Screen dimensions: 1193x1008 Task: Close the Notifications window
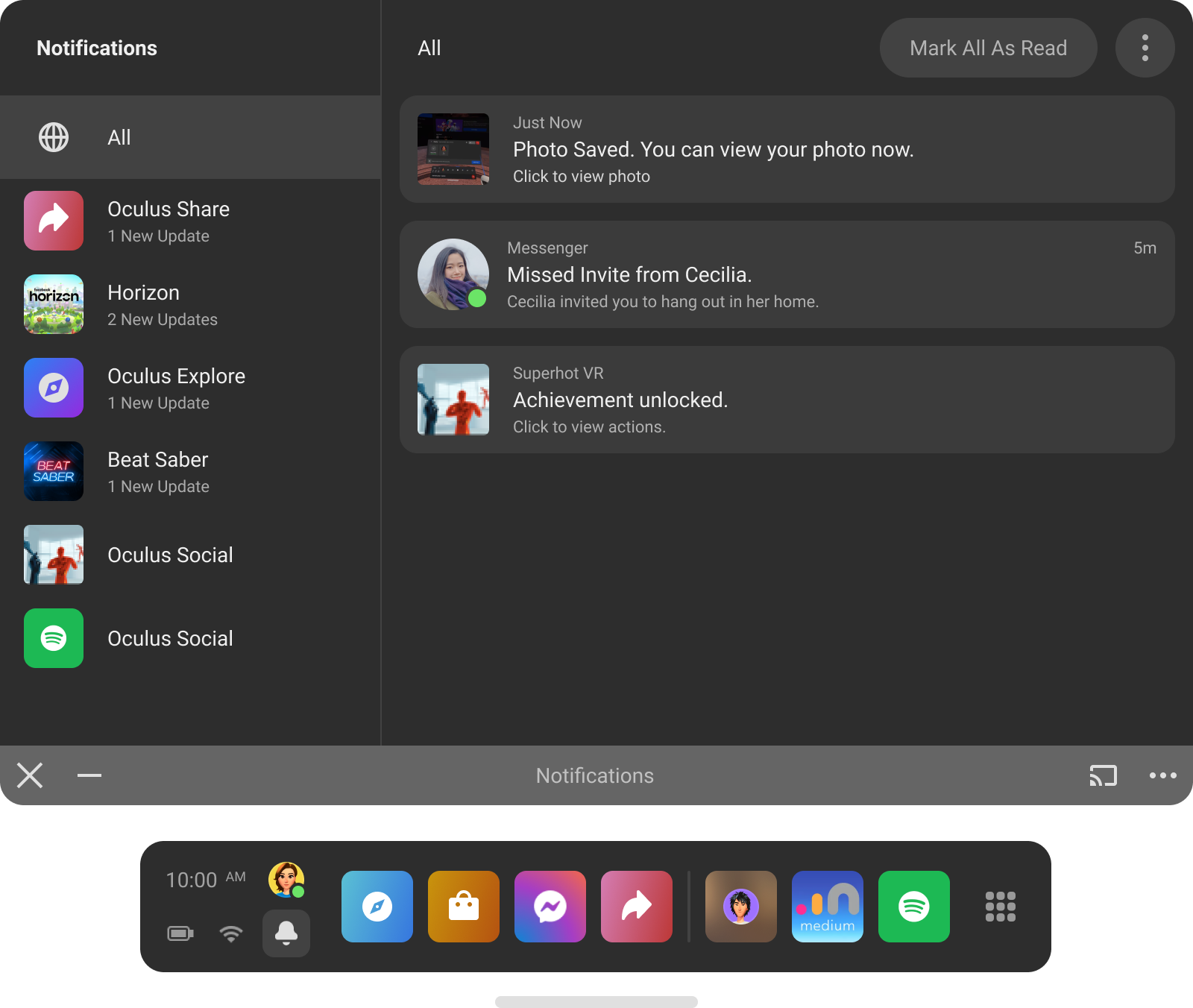30,775
